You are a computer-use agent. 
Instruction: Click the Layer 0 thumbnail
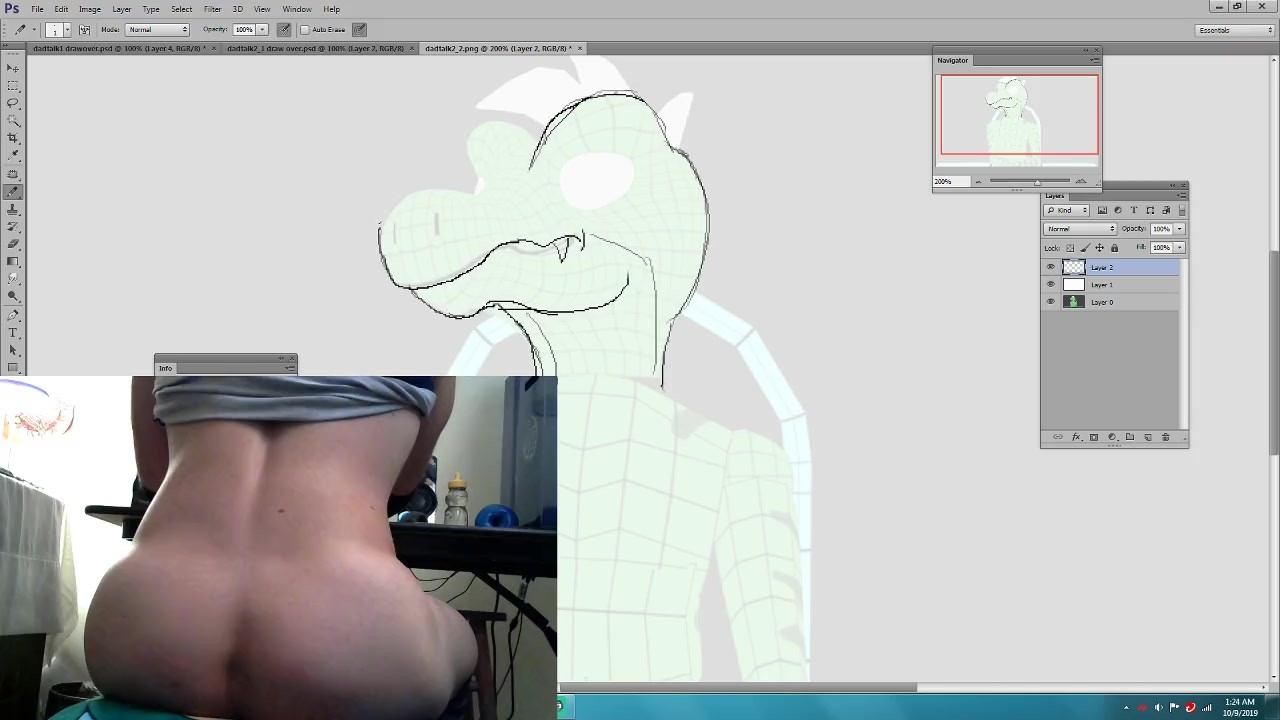coord(1073,302)
